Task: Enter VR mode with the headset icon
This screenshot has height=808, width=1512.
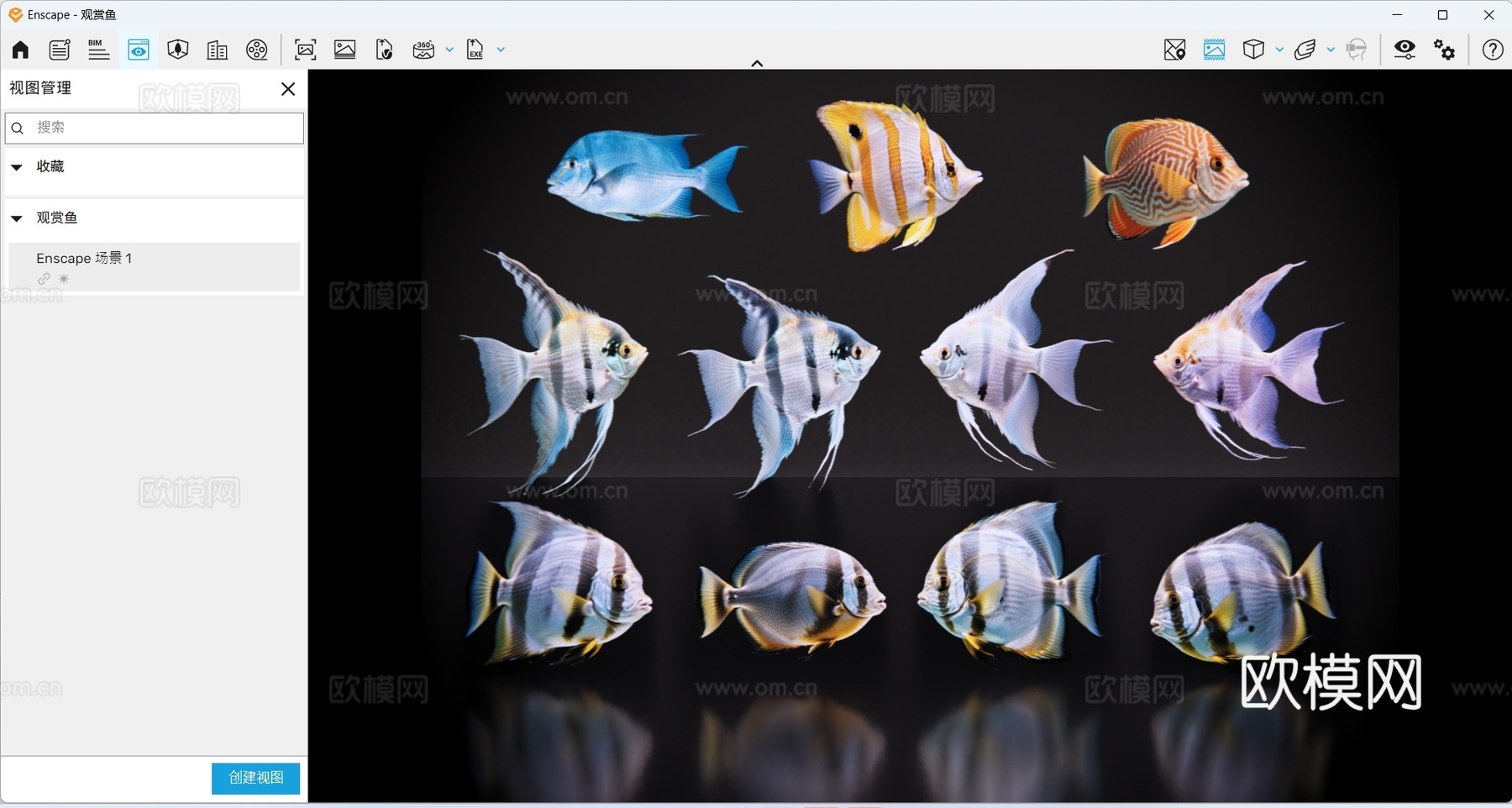Action: click(x=1357, y=50)
